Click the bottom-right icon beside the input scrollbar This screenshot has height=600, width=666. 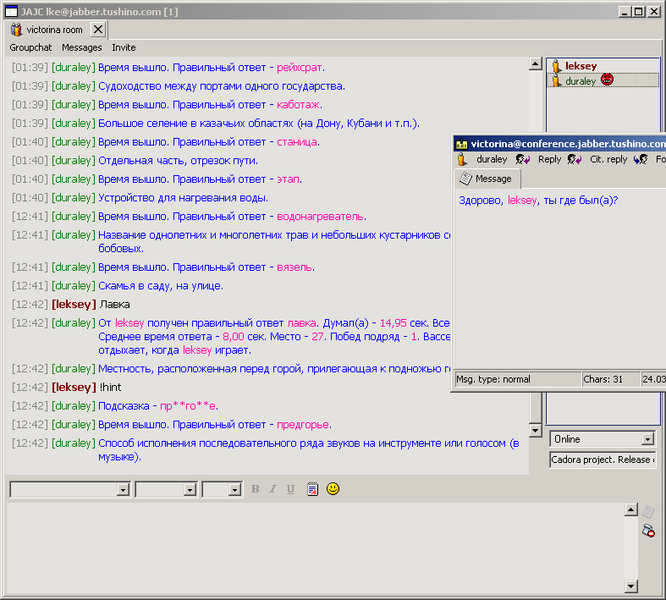[648, 530]
